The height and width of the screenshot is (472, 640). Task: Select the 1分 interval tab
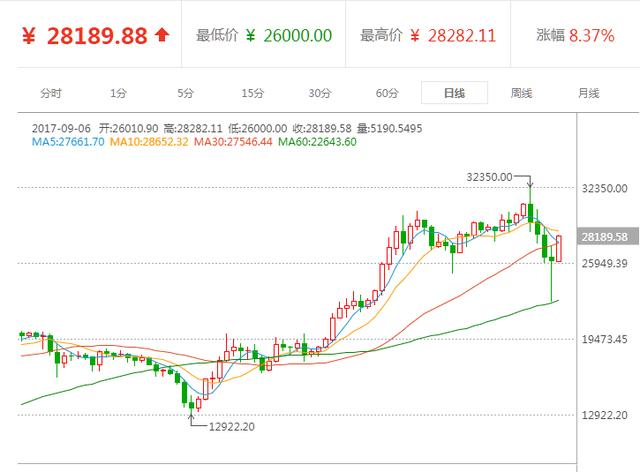pos(118,93)
